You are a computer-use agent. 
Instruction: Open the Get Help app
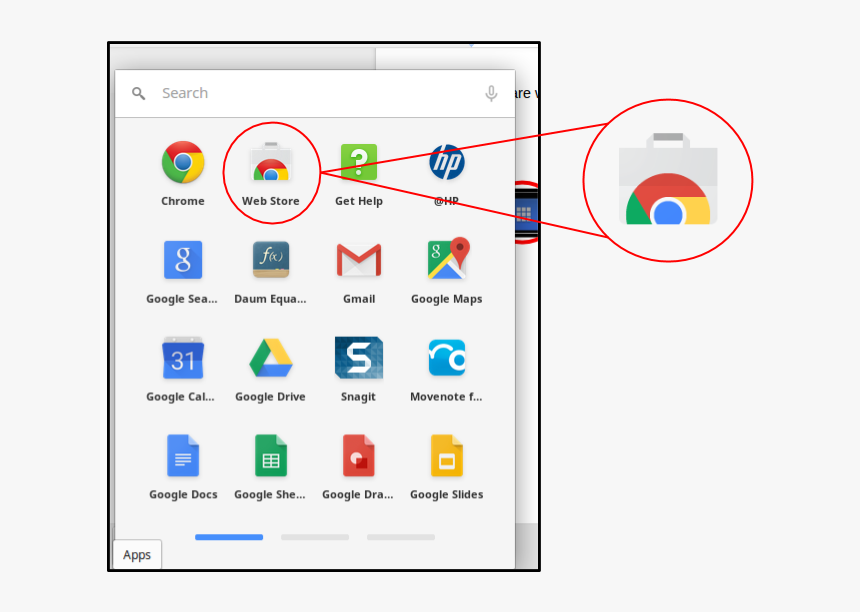tap(359, 162)
